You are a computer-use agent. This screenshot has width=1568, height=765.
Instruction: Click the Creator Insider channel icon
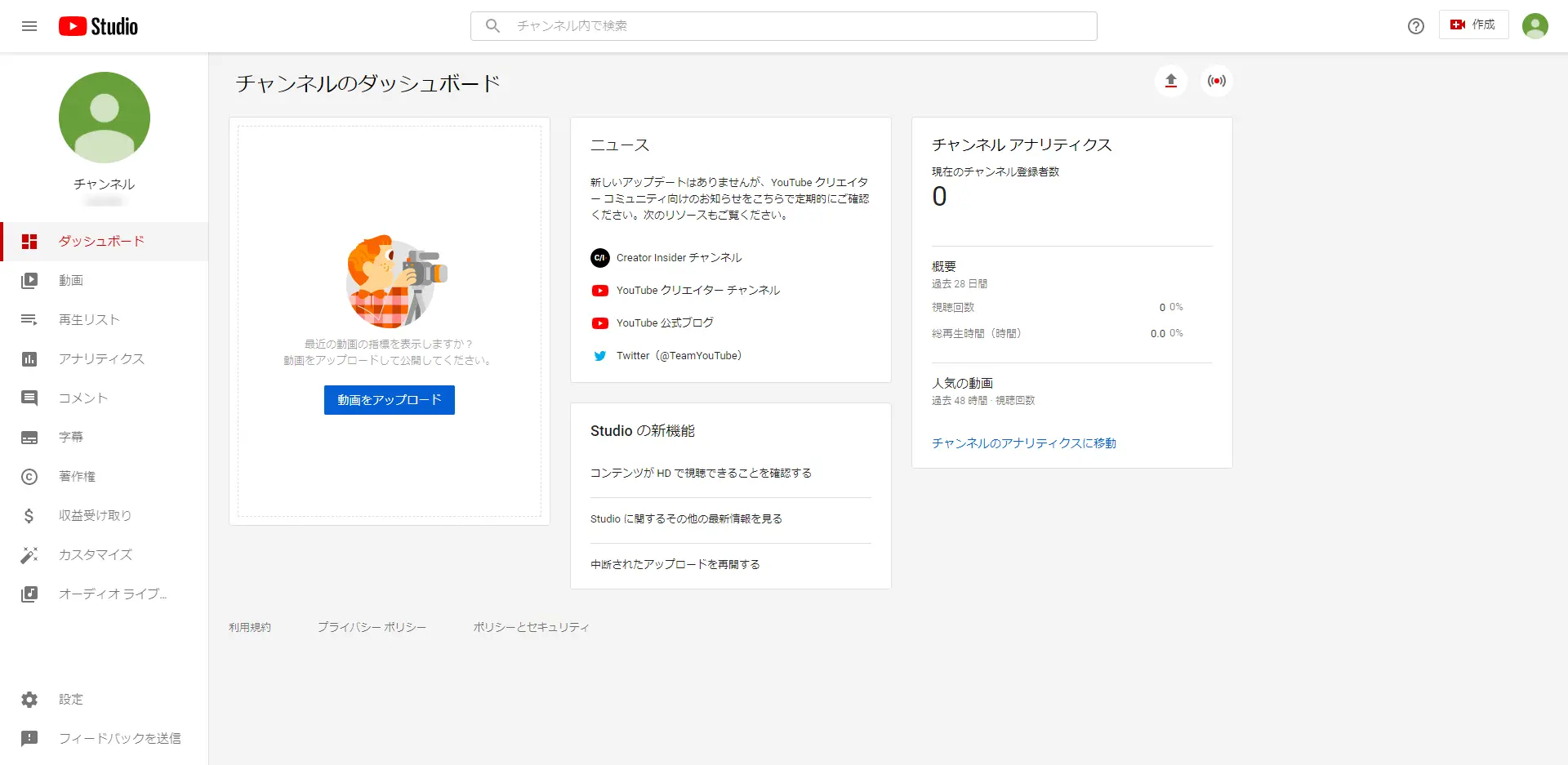(600, 258)
